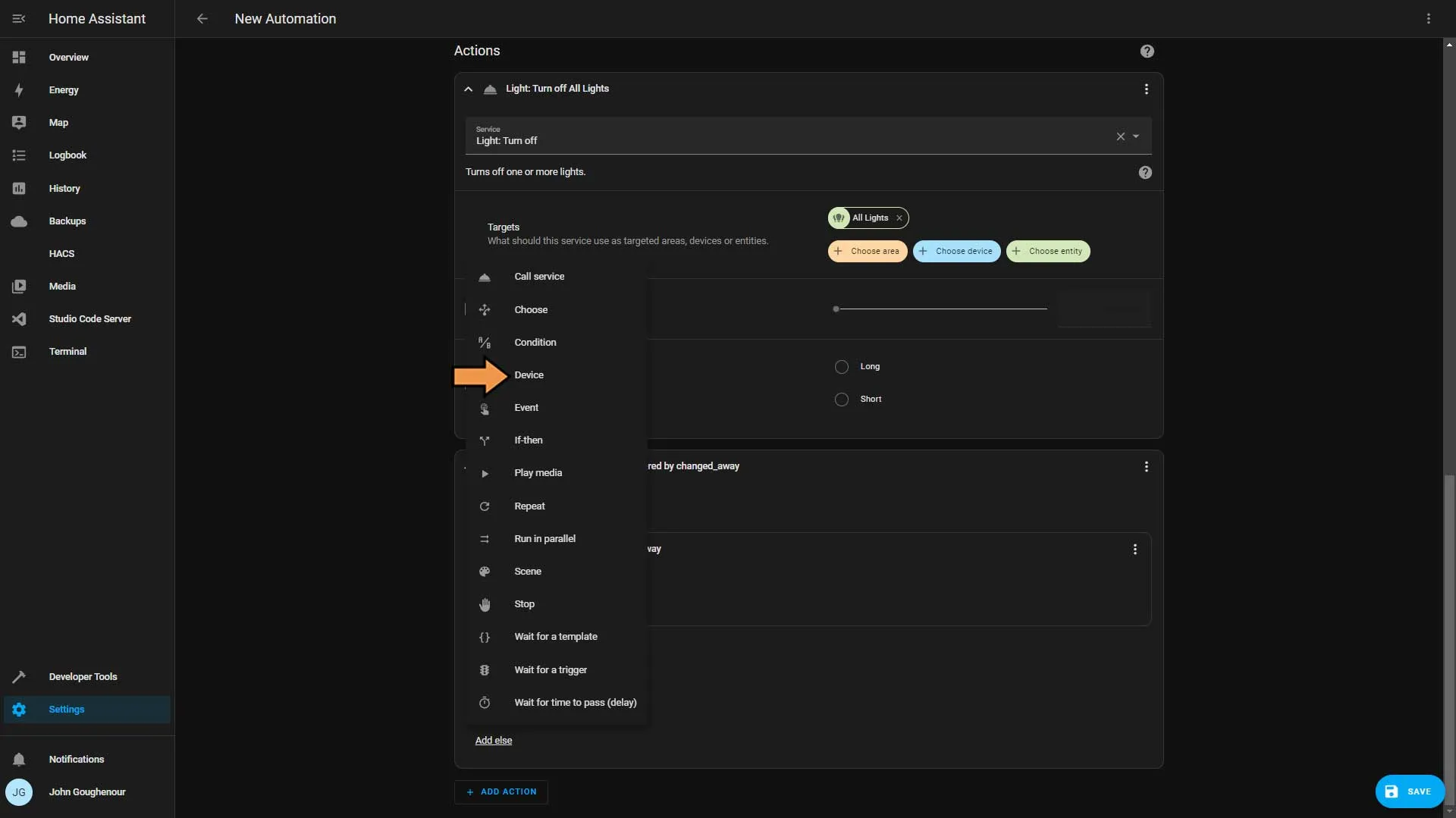Select the Long flash radio button
Image resolution: width=1456 pixels, height=818 pixels.
point(841,367)
